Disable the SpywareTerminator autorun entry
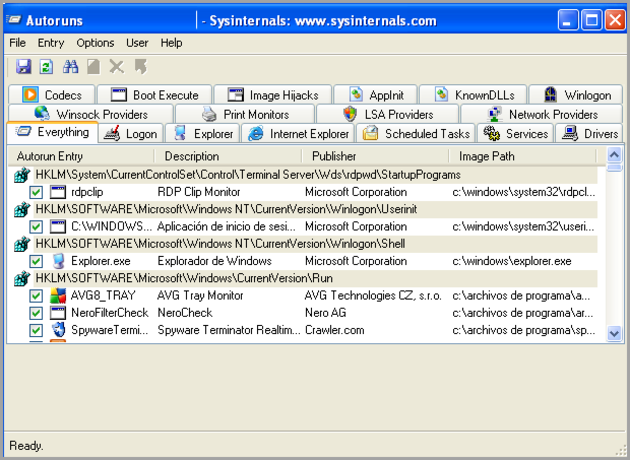 tap(36, 330)
